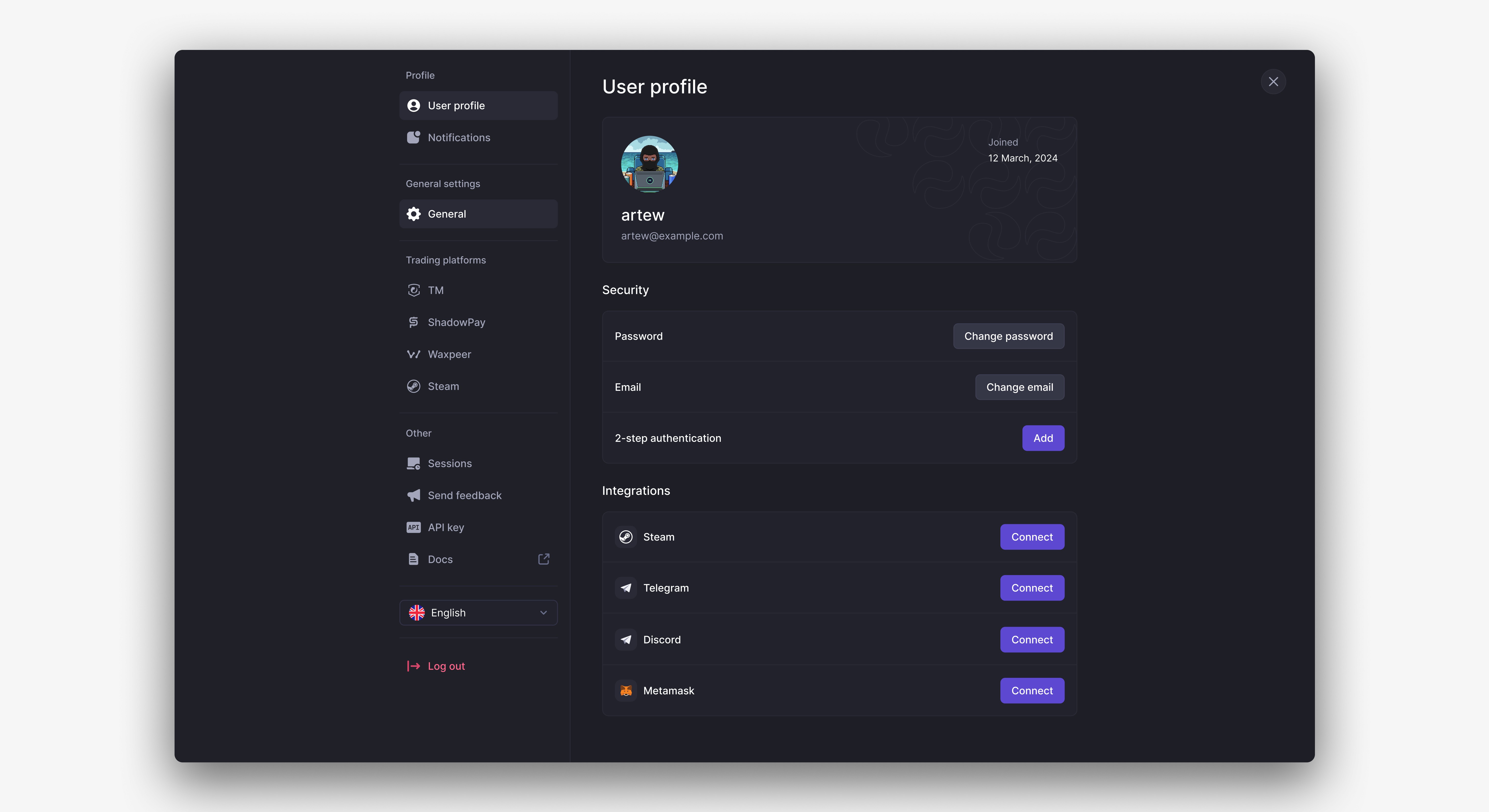This screenshot has width=1489, height=812.
Task: Click the Discord integration icon
Action: point(626,640)
